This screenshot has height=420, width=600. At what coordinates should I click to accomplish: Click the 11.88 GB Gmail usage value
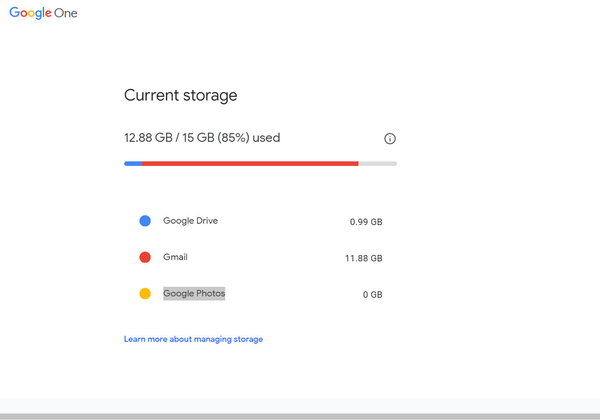(363, 258)
